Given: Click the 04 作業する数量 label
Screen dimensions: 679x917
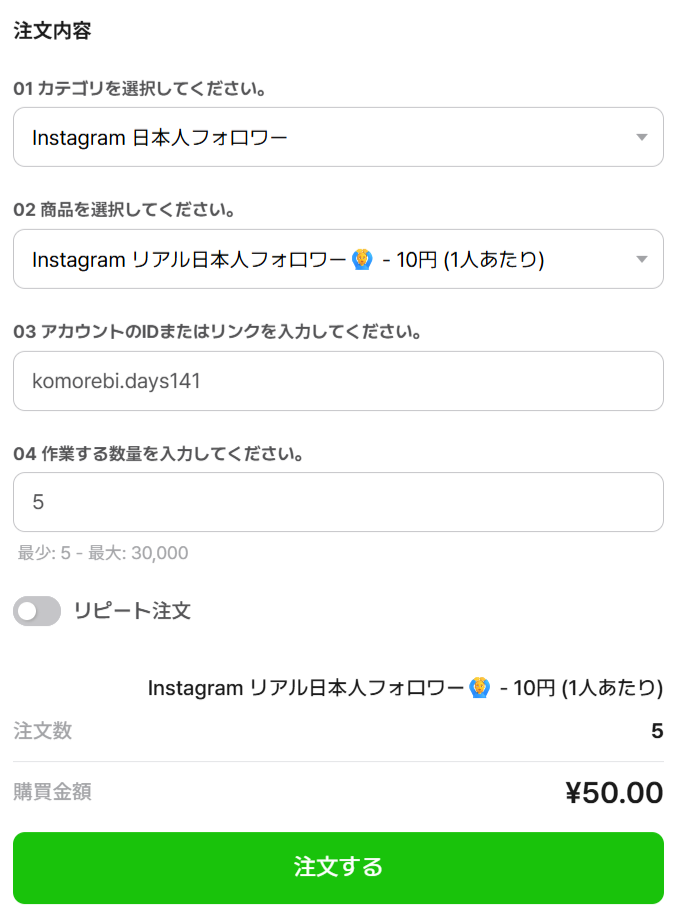Looking at the screenshot, I should (158, 453).
